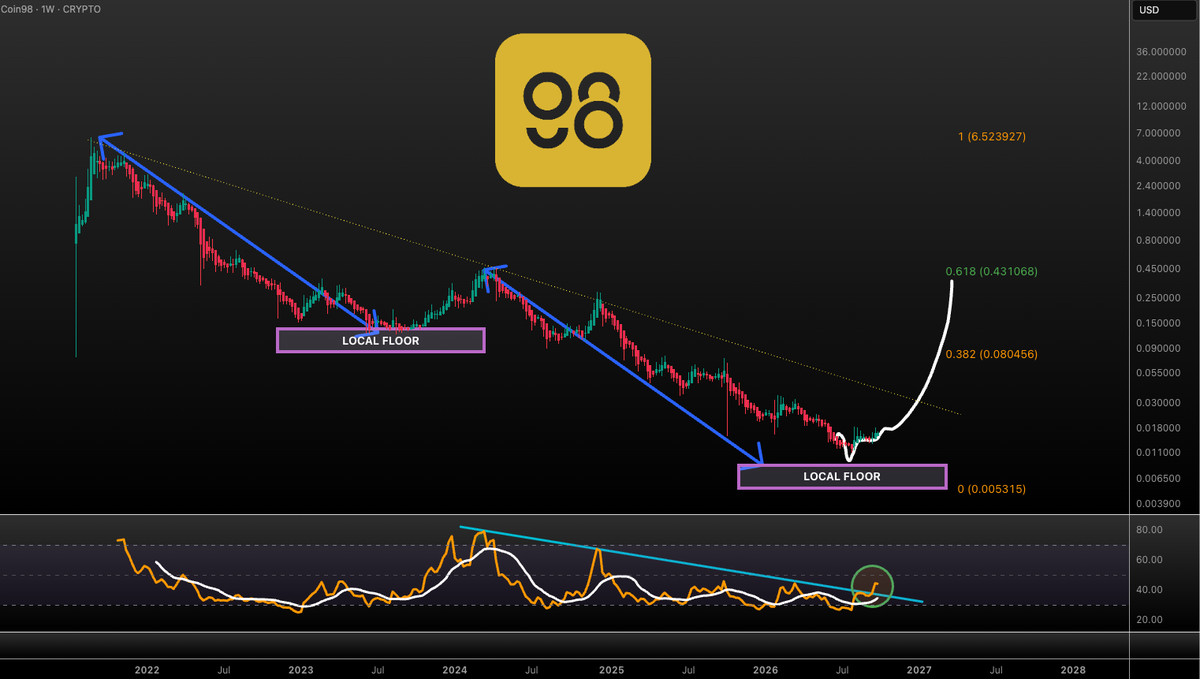Select the 1 (6.523927) Fibonacci level label
Image resolution: width=1200 pixels, height=679 pixels.
[992, 136]
